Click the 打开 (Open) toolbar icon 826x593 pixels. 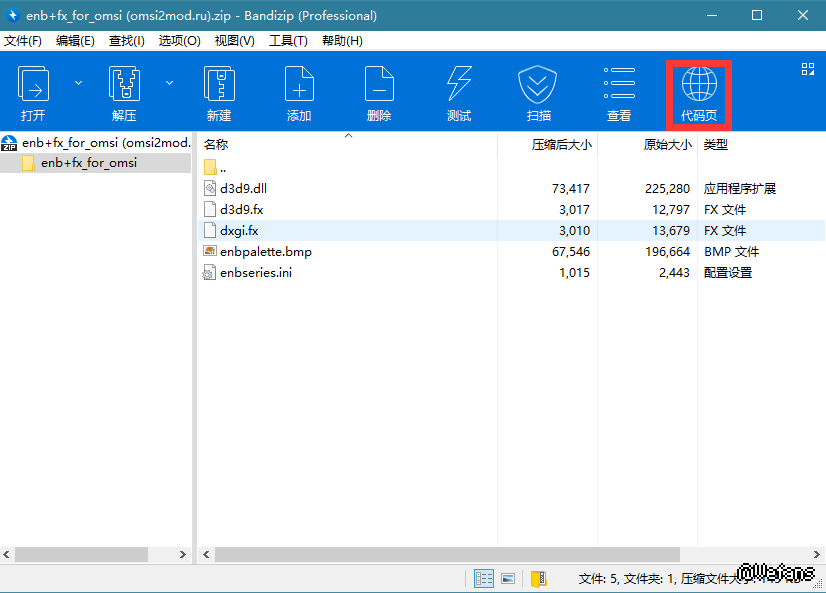pos(34,92)
